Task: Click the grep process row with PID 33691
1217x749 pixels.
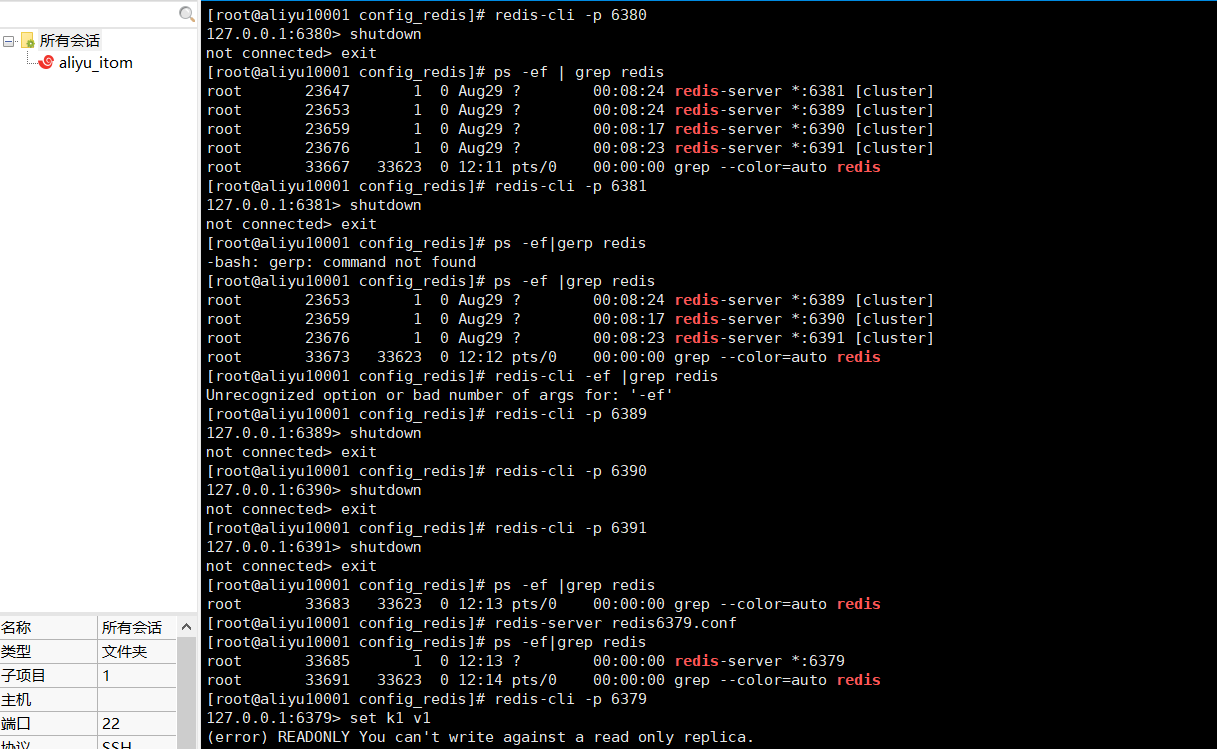Action: point(543,680)
